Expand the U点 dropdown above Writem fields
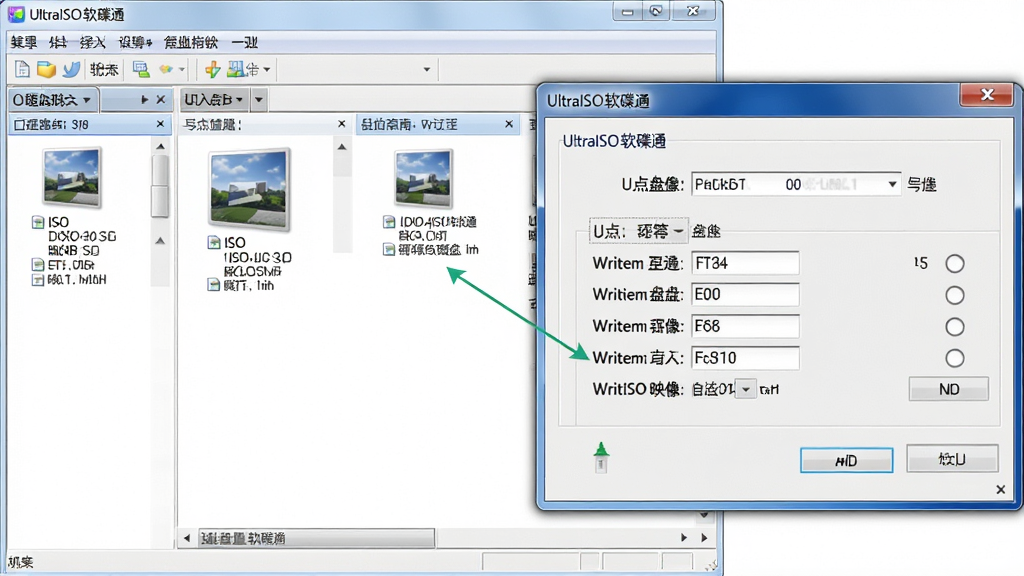This screenshot has width=1024, height=576. click(638, 231)
